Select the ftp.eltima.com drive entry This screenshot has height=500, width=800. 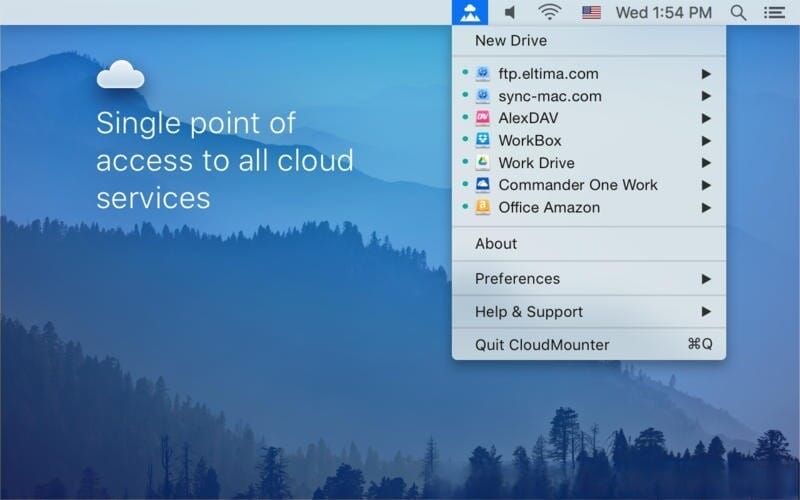[589, 73]
